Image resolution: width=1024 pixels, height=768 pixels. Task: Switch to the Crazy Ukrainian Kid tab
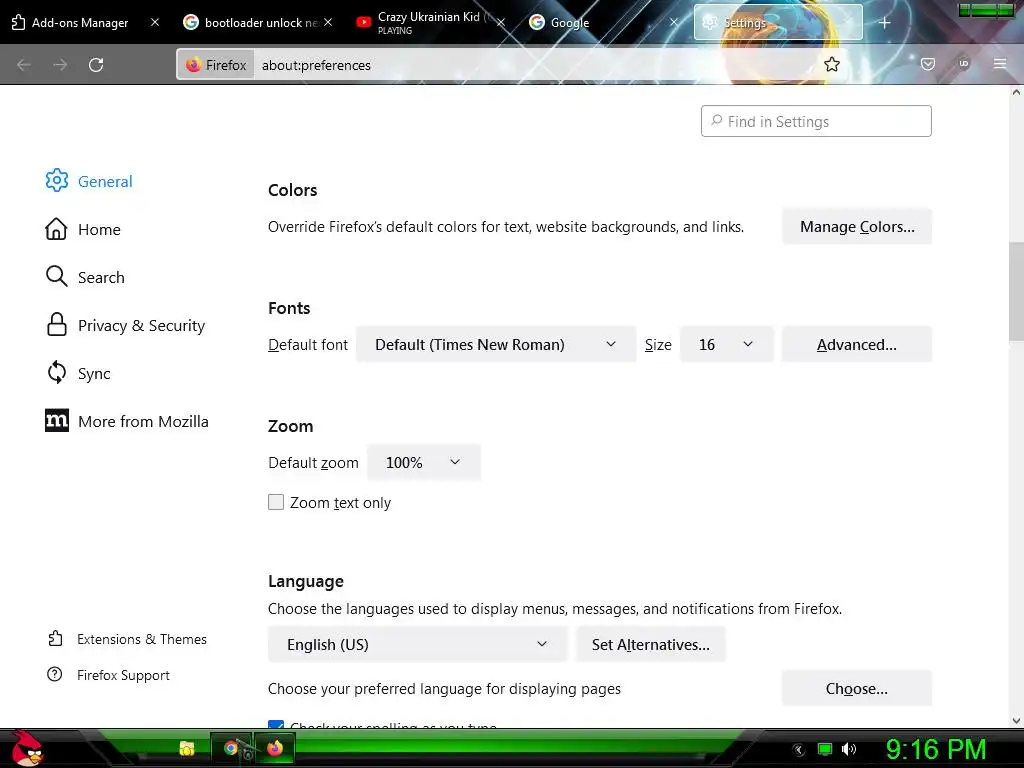[x=428, y=23]
